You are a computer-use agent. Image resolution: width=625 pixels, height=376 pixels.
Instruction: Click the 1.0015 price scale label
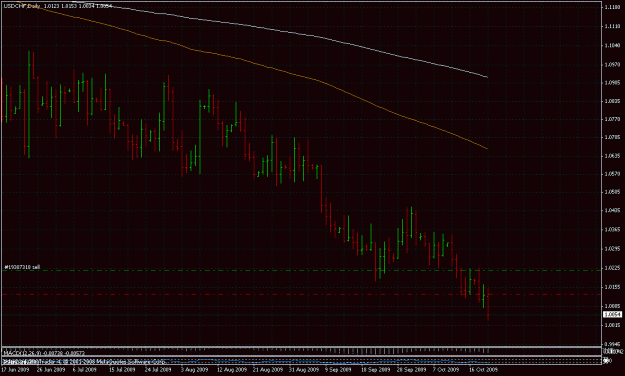(x=613, y=325)
